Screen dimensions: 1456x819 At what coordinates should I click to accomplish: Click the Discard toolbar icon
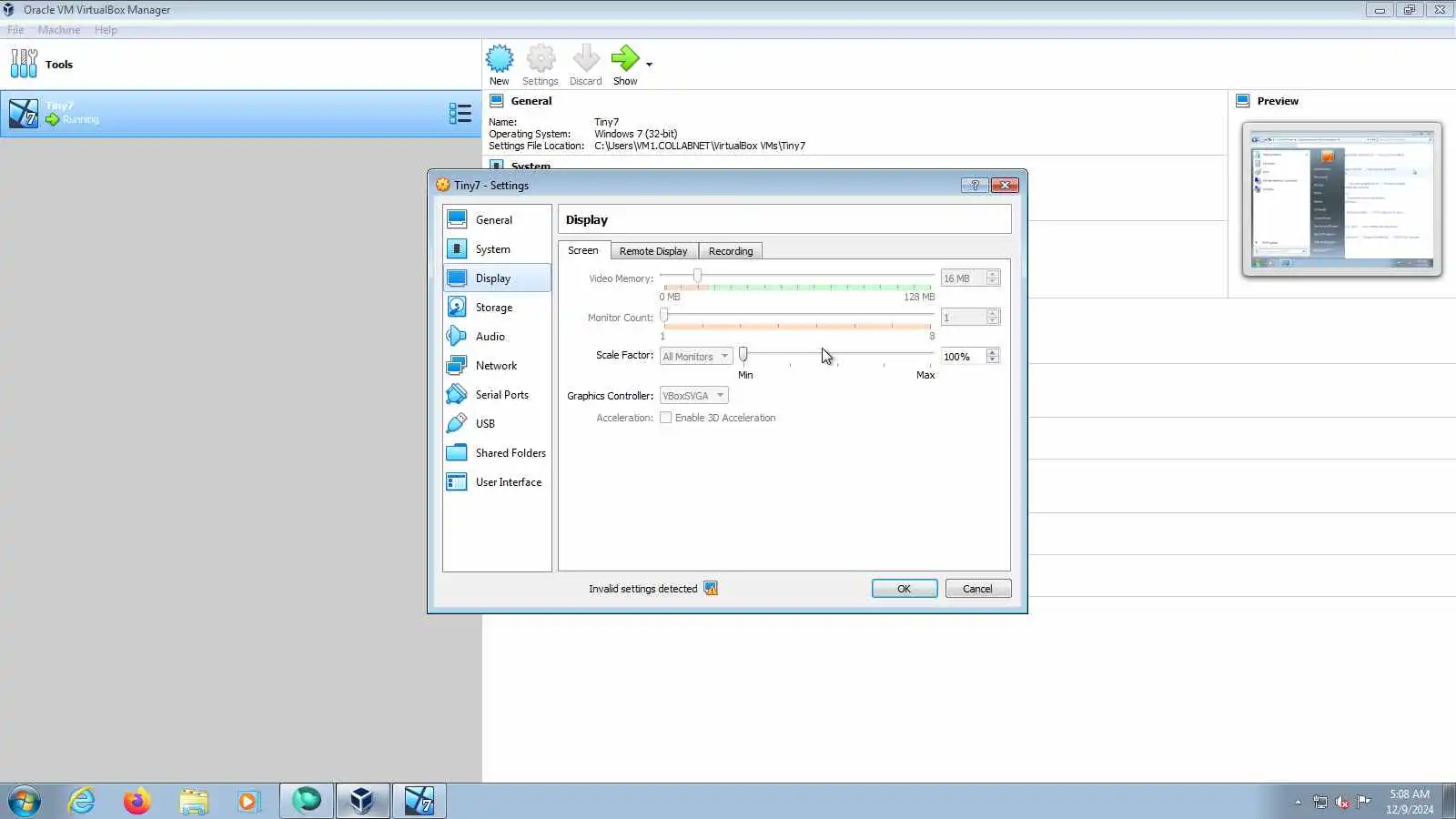coord(586,59)
